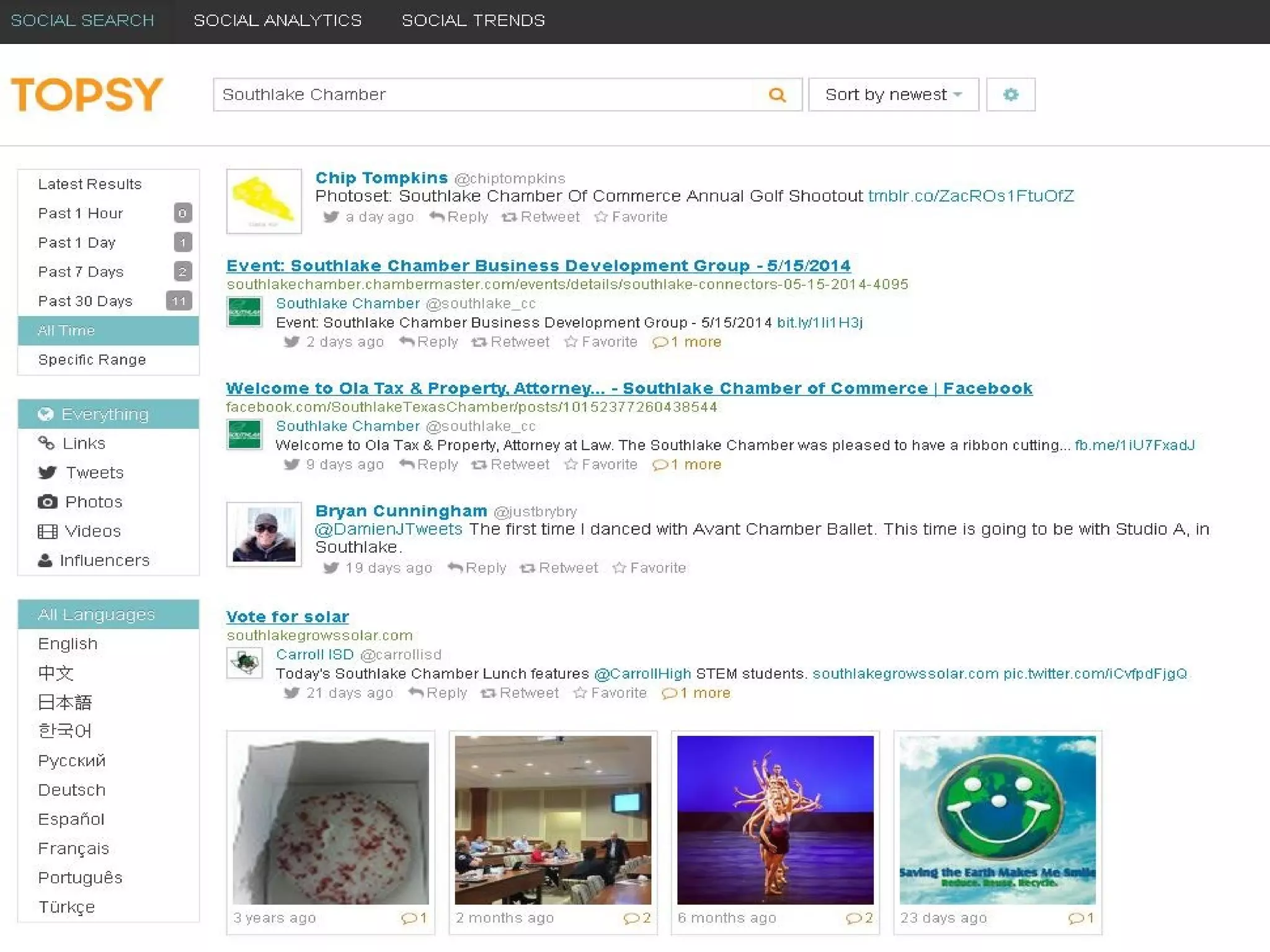Screen dimensions: 1270x952
Task: Open the settings gear icon
Action: pyautogui.click(x=1010, y=95)
